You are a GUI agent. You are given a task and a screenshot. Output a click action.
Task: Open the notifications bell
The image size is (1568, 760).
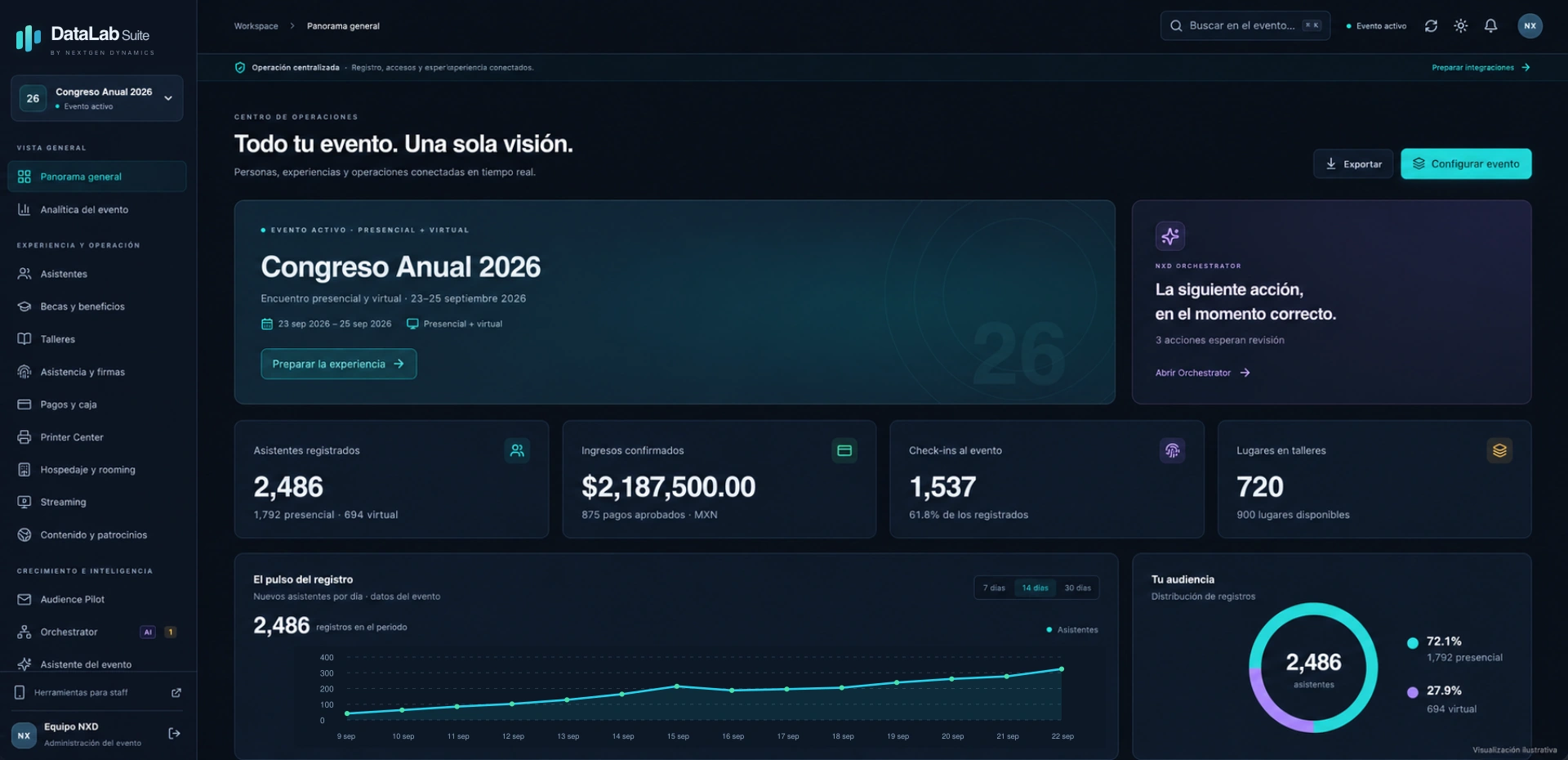[x=1490, y=26]
